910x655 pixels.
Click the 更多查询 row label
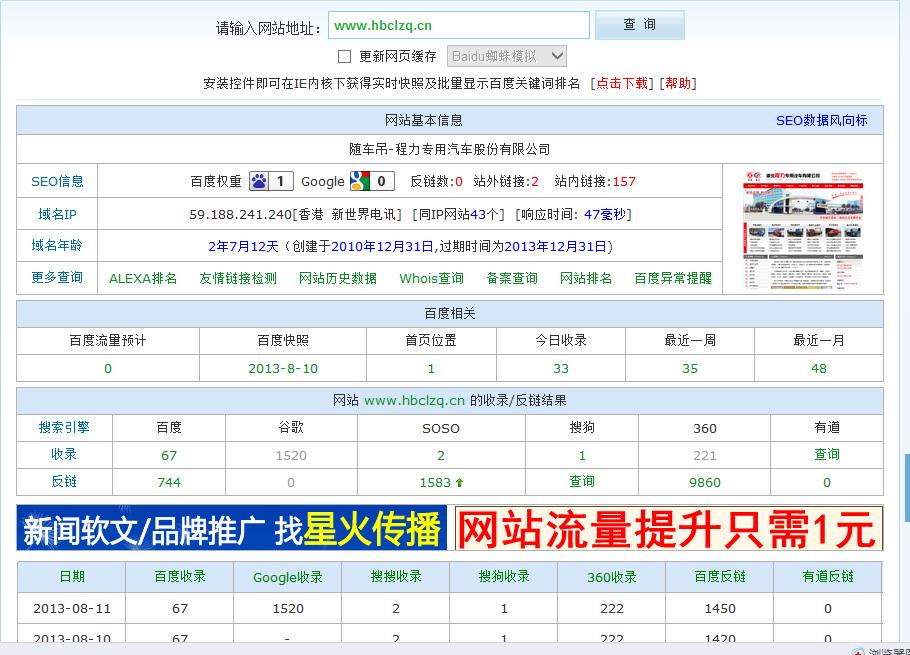pyautogui.click(x=57, y=278)
